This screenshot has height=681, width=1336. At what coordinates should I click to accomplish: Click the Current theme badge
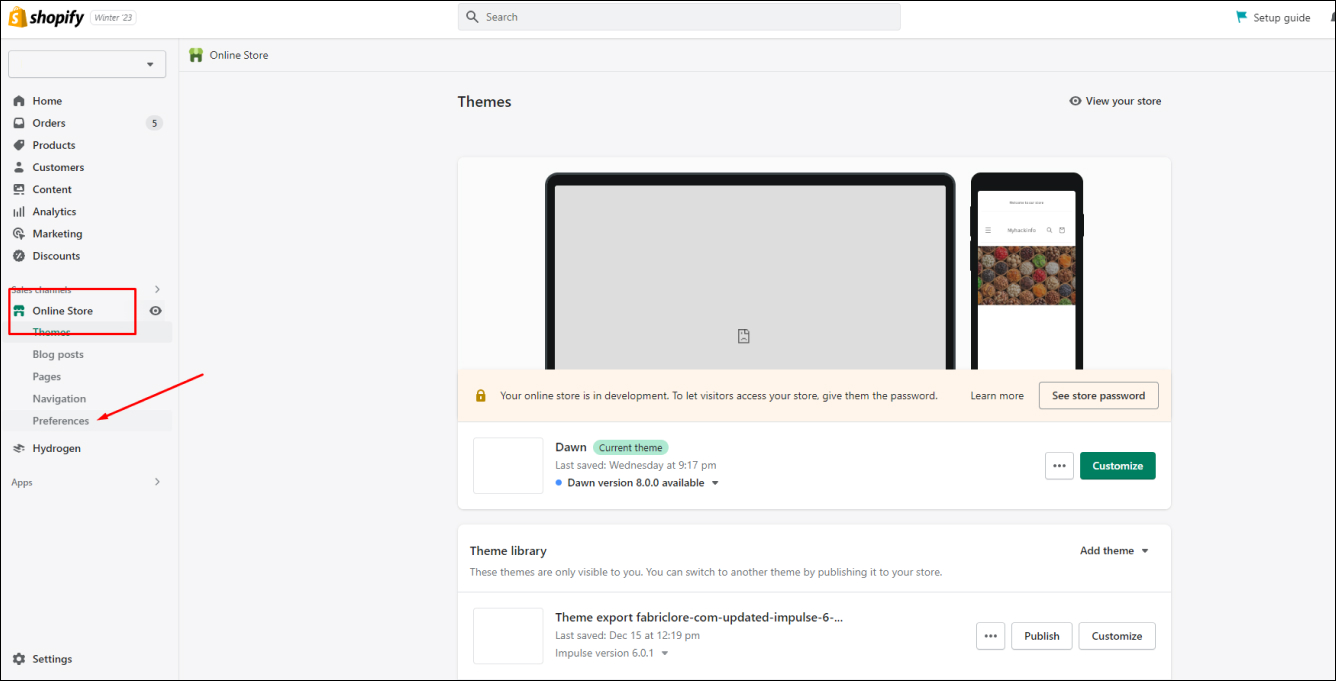[x=631, y=448]
